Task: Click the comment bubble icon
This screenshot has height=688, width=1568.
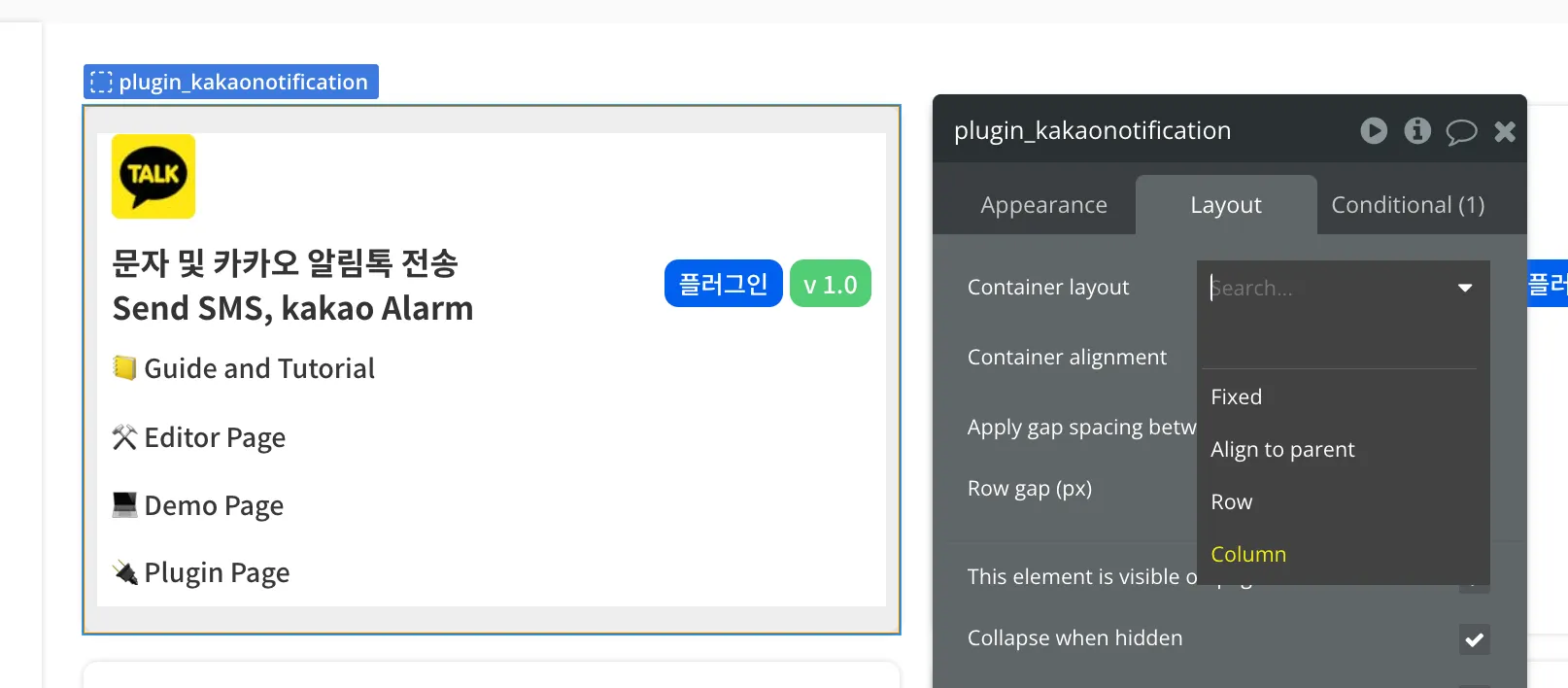Action: [1461, 131]
